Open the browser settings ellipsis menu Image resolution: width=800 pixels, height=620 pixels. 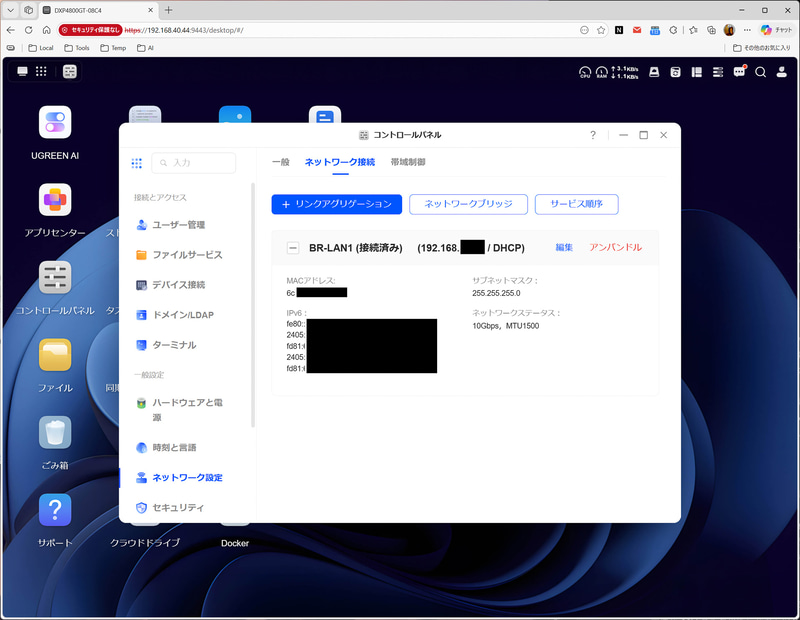pyautogui.click(x=747, y=30)
